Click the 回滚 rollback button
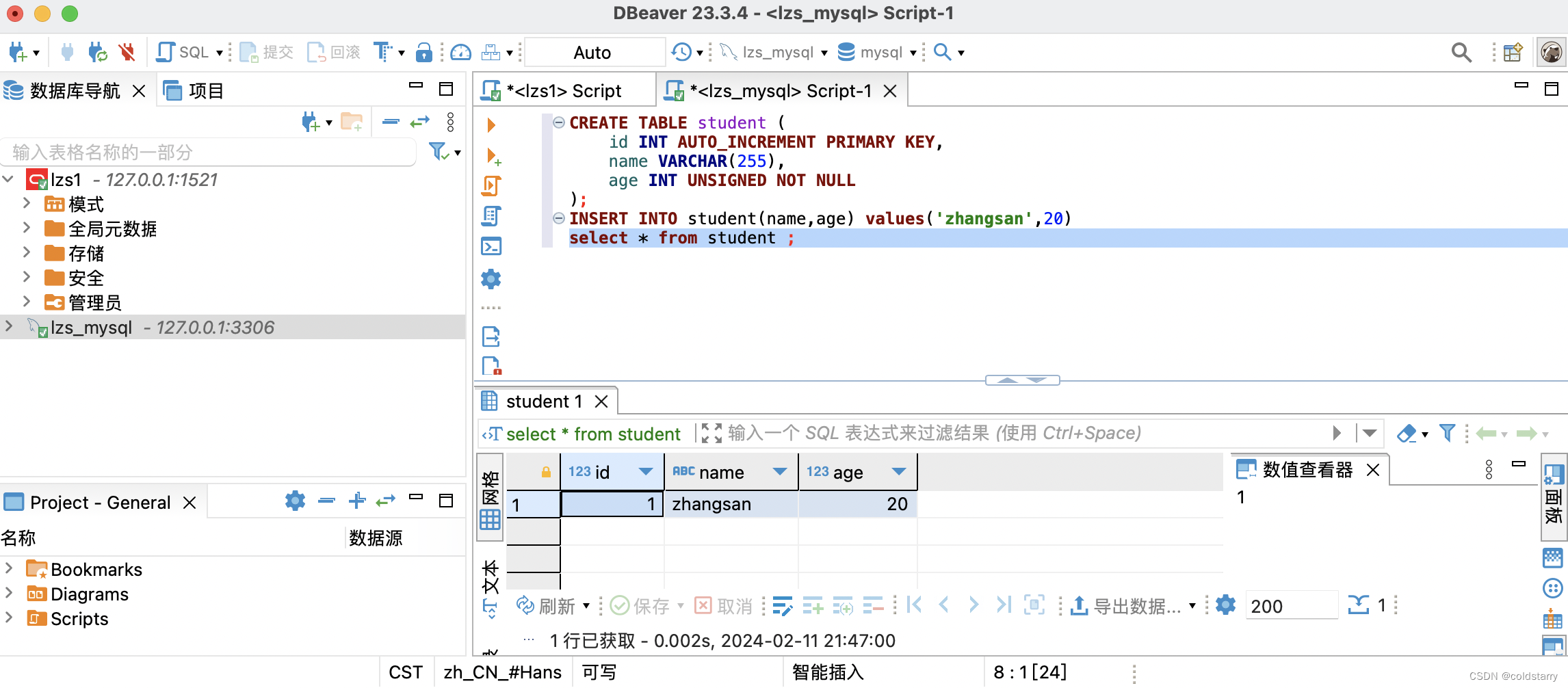 coord(334,52)
